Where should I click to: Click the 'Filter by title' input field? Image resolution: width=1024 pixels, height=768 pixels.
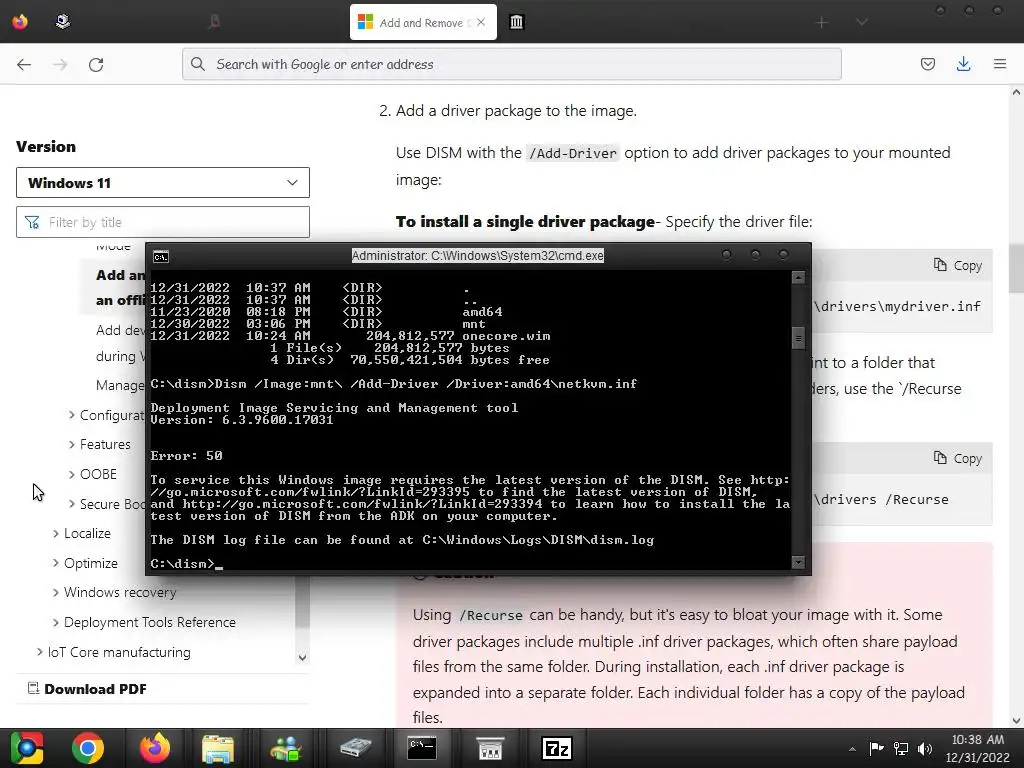163,222
